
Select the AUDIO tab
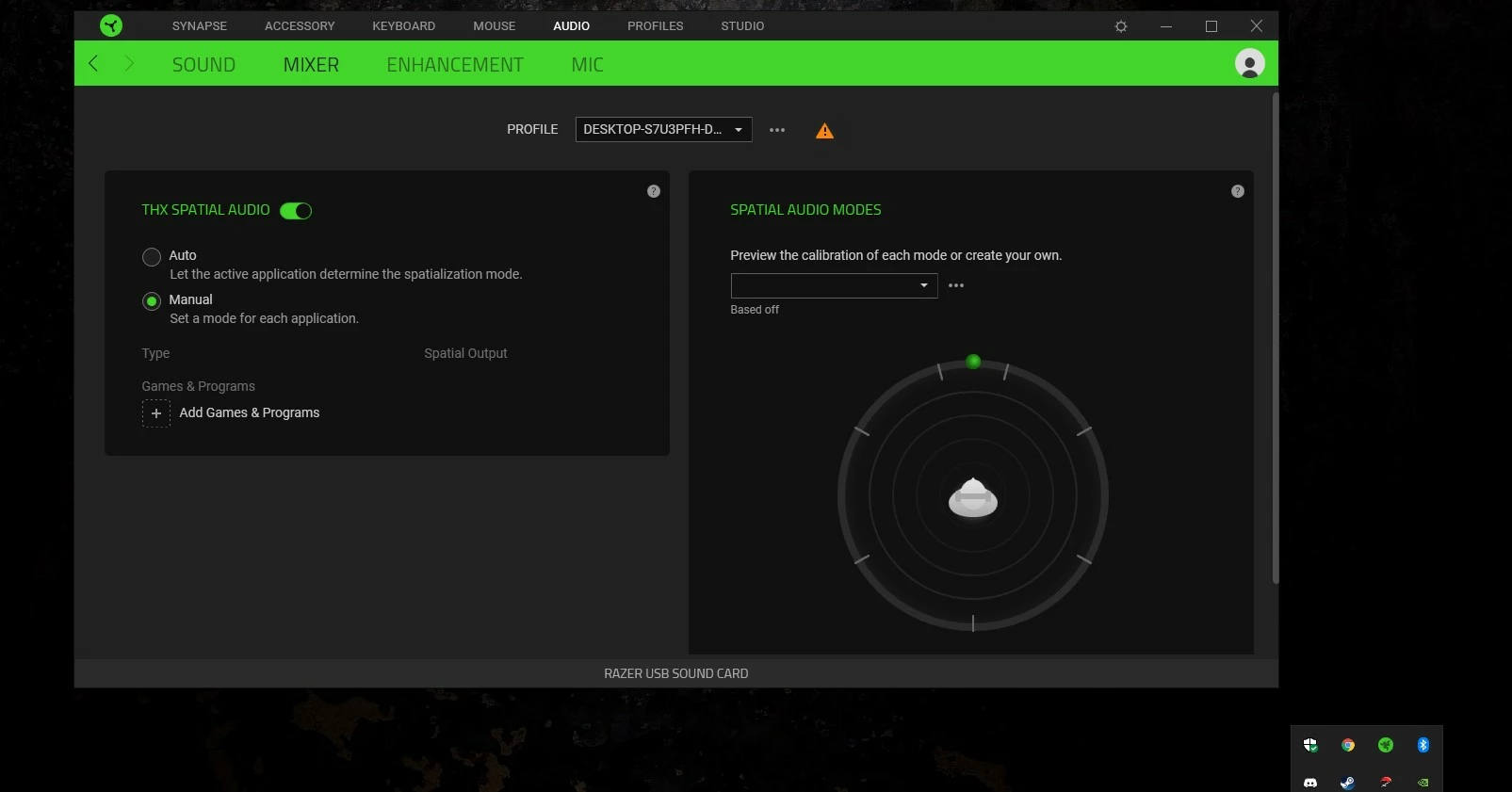point(572,26)
